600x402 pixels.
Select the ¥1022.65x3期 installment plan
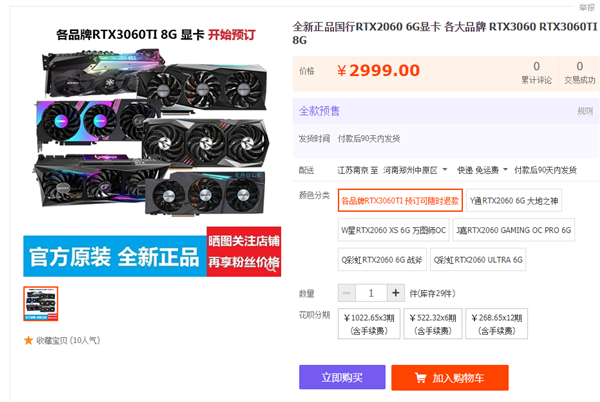(369, 324)
